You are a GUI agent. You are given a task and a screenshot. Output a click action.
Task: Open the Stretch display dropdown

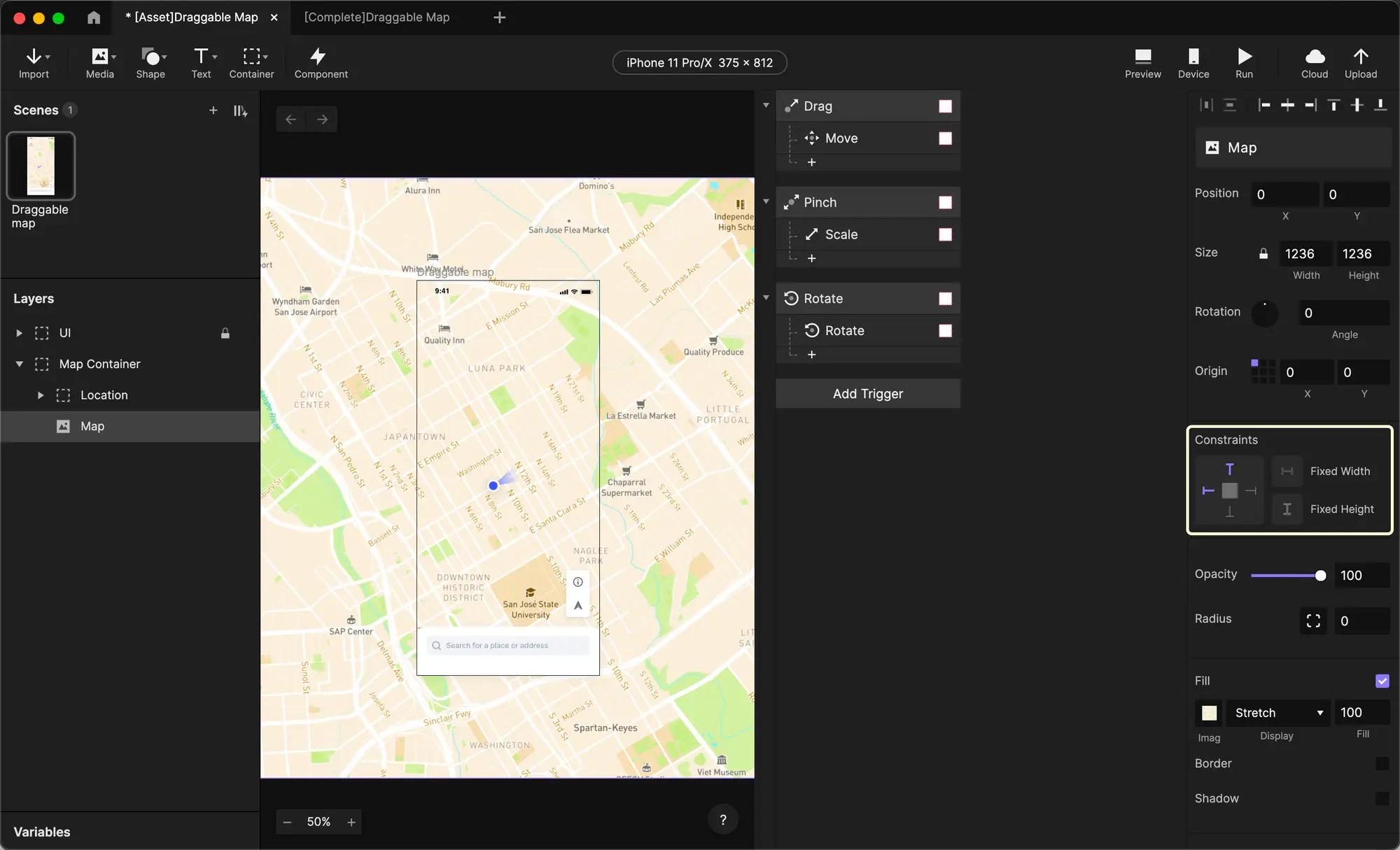(x=1277, y=713)
